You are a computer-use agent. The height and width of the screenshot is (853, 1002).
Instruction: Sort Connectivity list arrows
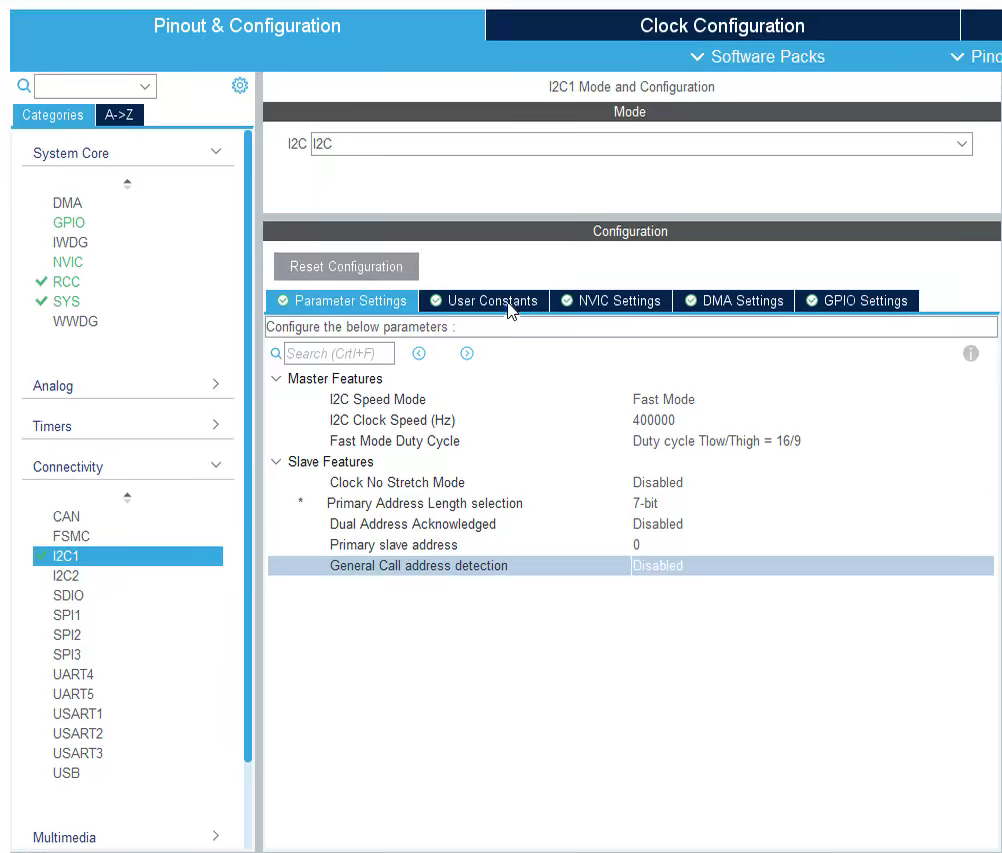127,497
